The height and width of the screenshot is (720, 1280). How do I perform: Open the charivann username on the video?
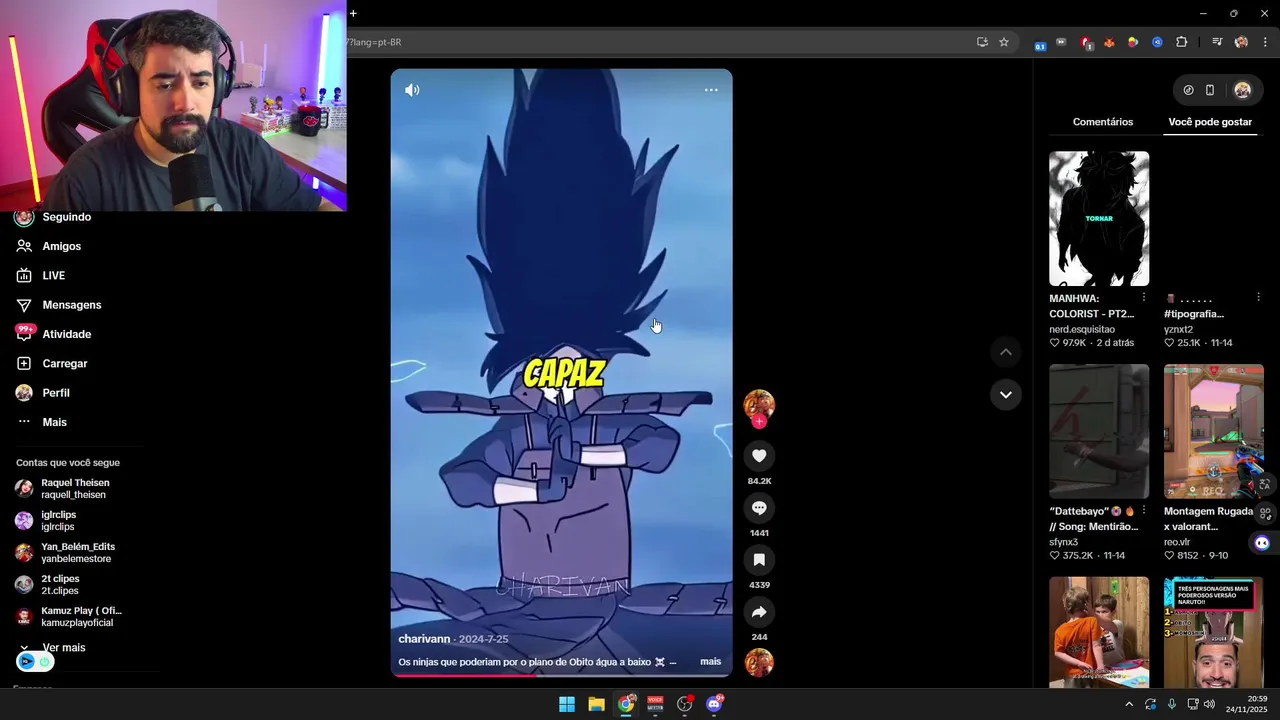click(424, 639)
